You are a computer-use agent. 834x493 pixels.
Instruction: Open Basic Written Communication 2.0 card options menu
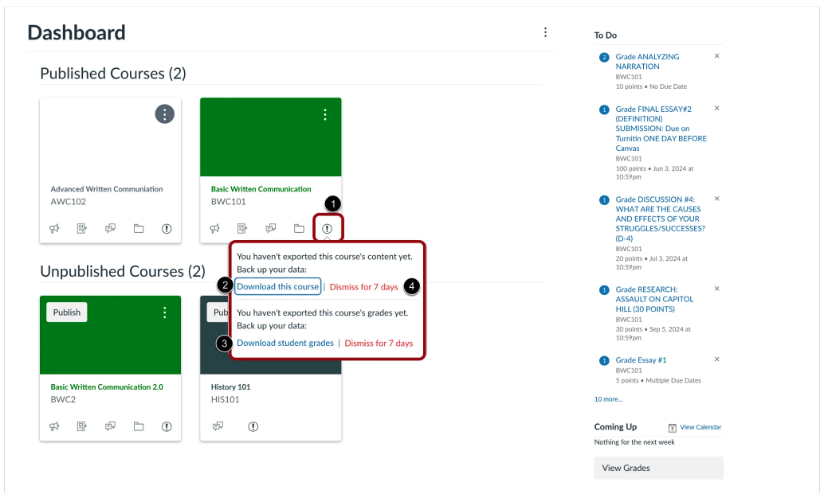(165, 312)
